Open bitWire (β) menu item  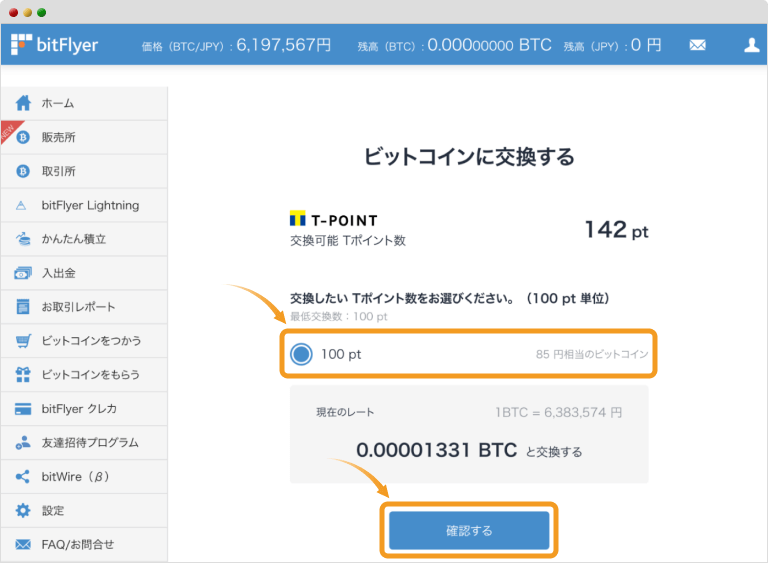coord(84,476)
